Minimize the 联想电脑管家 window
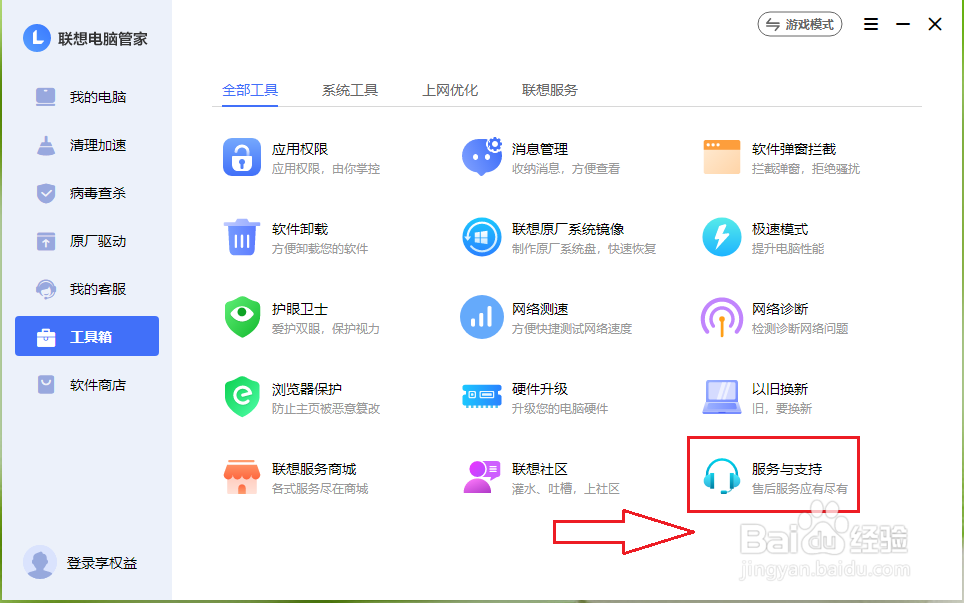964x603 pixels. click(x=903, y=24)
